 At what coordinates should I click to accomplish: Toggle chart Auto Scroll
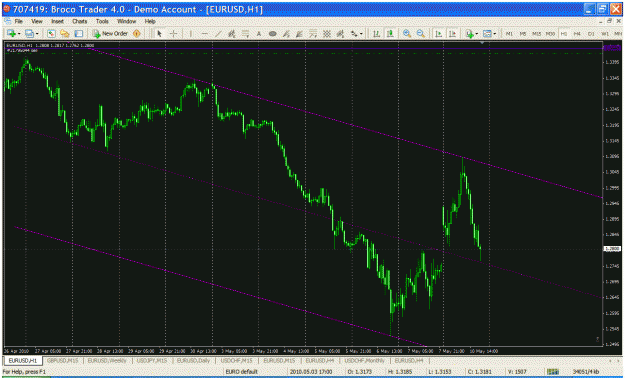(x=438, y=33)
